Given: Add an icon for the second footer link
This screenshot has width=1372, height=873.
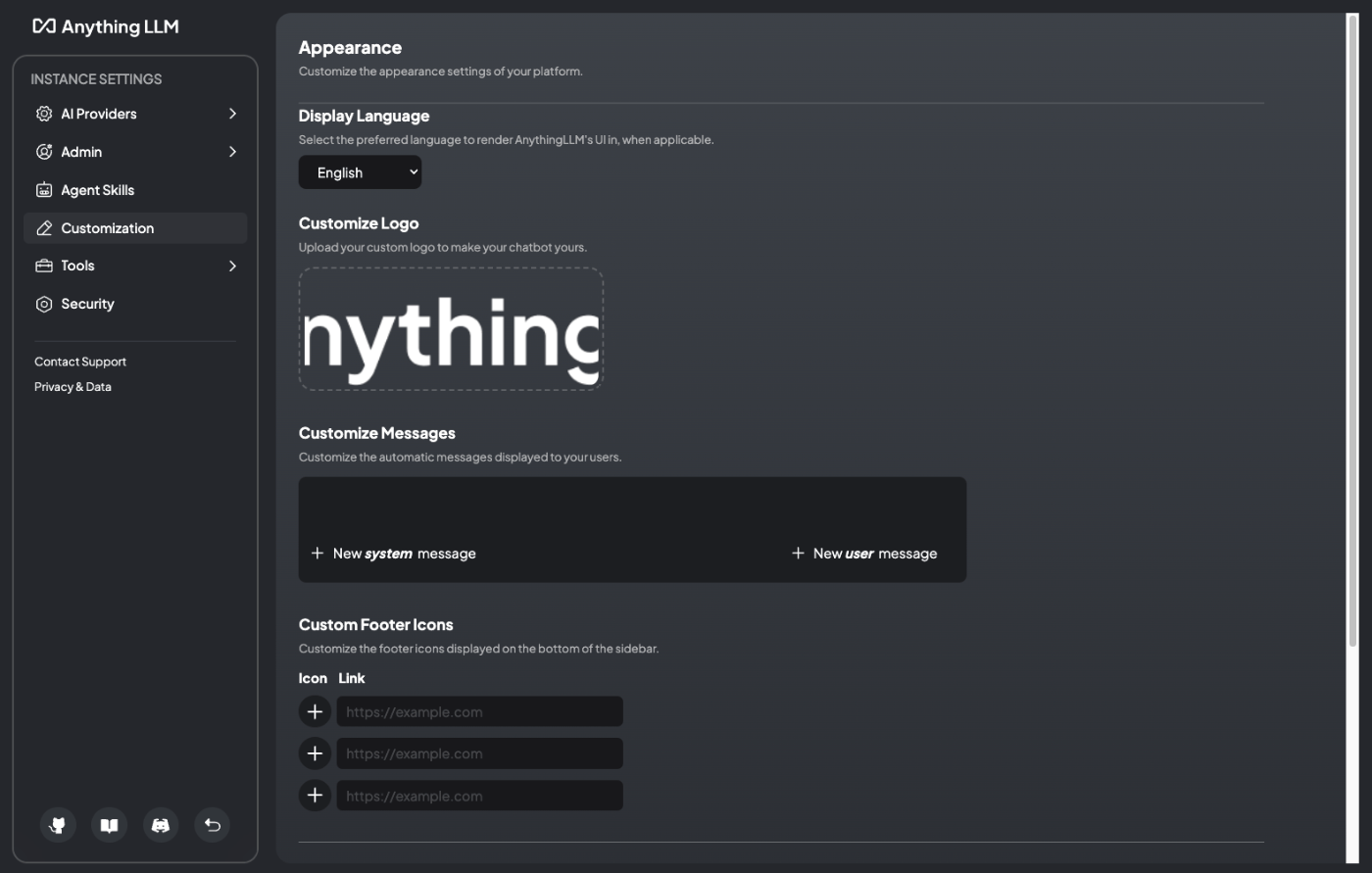Looking at the screenshot, I should [315, 753].
